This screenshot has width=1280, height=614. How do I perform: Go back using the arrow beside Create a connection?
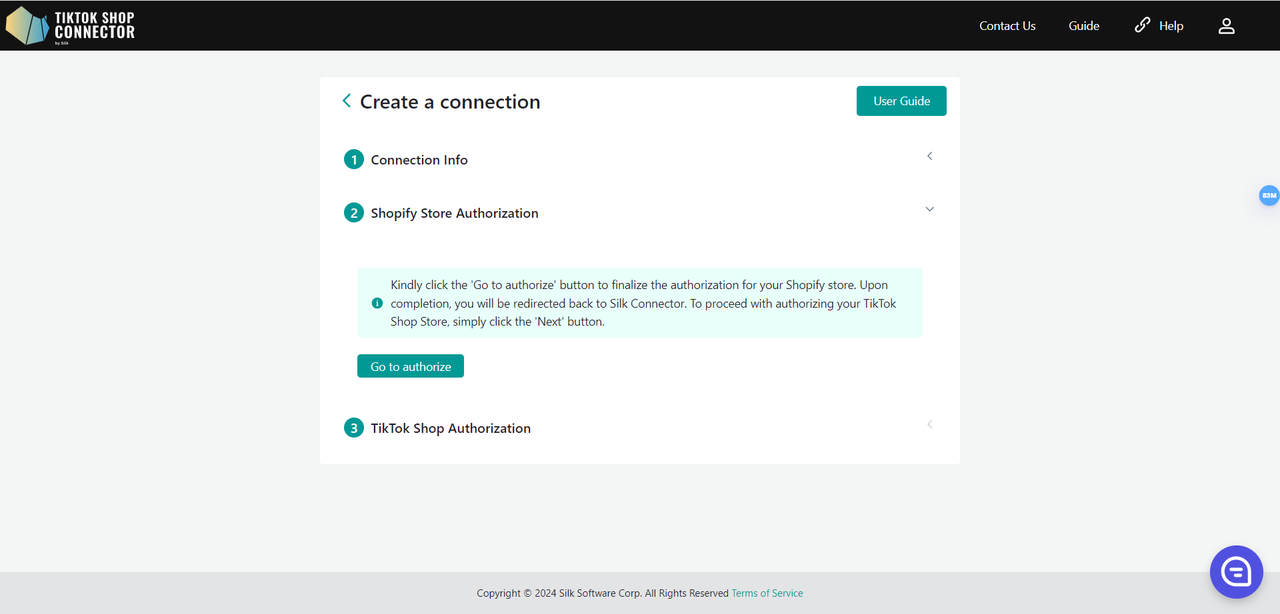tap(346, 101)
